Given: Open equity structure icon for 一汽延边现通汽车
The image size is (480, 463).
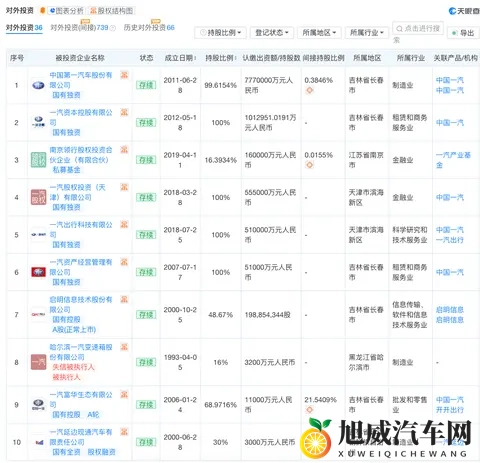Looking at the screenshot, I should point(124,432).
